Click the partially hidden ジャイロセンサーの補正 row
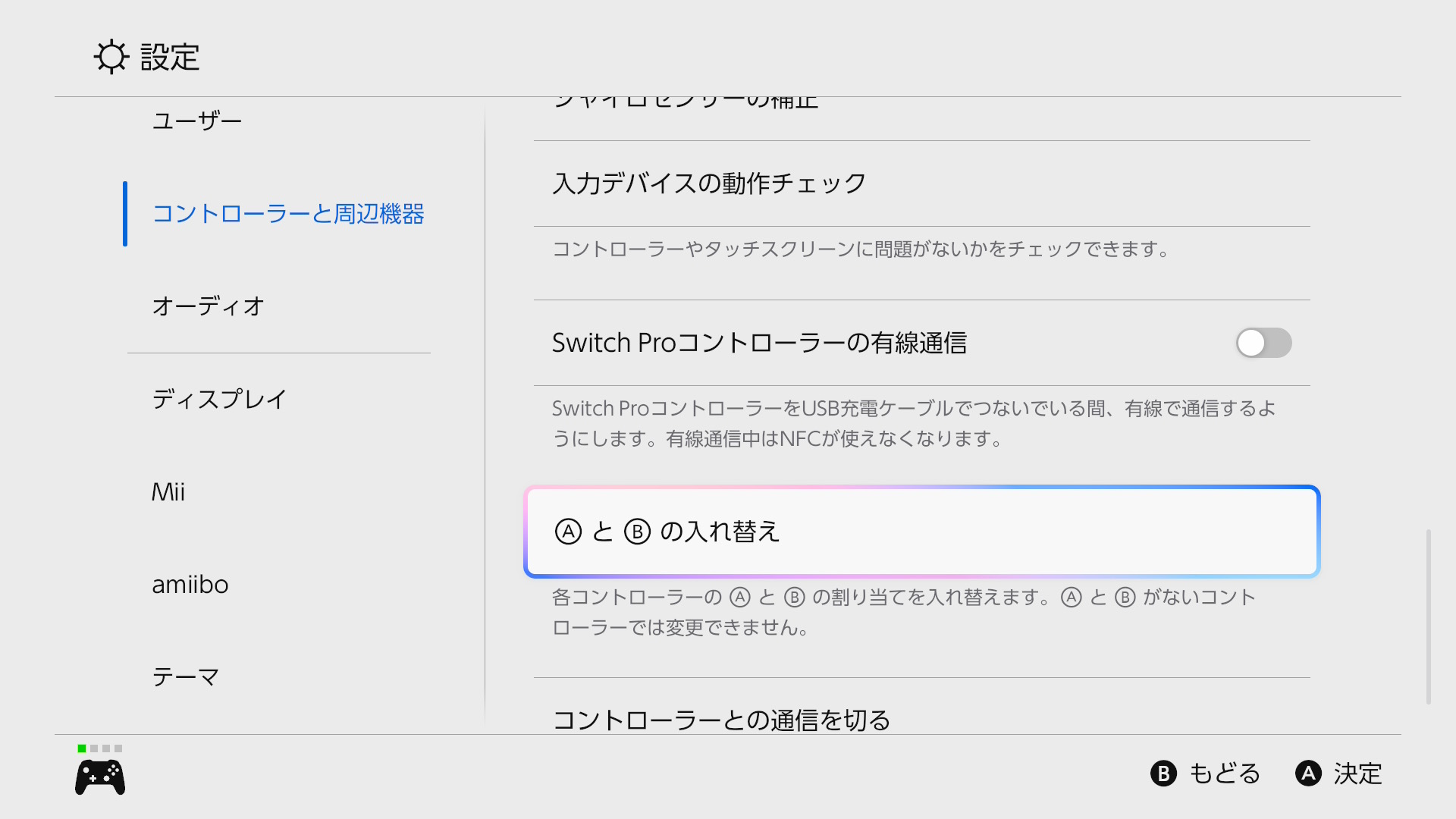The height and width of the screenshot is (819, 1456). [922, 118]
